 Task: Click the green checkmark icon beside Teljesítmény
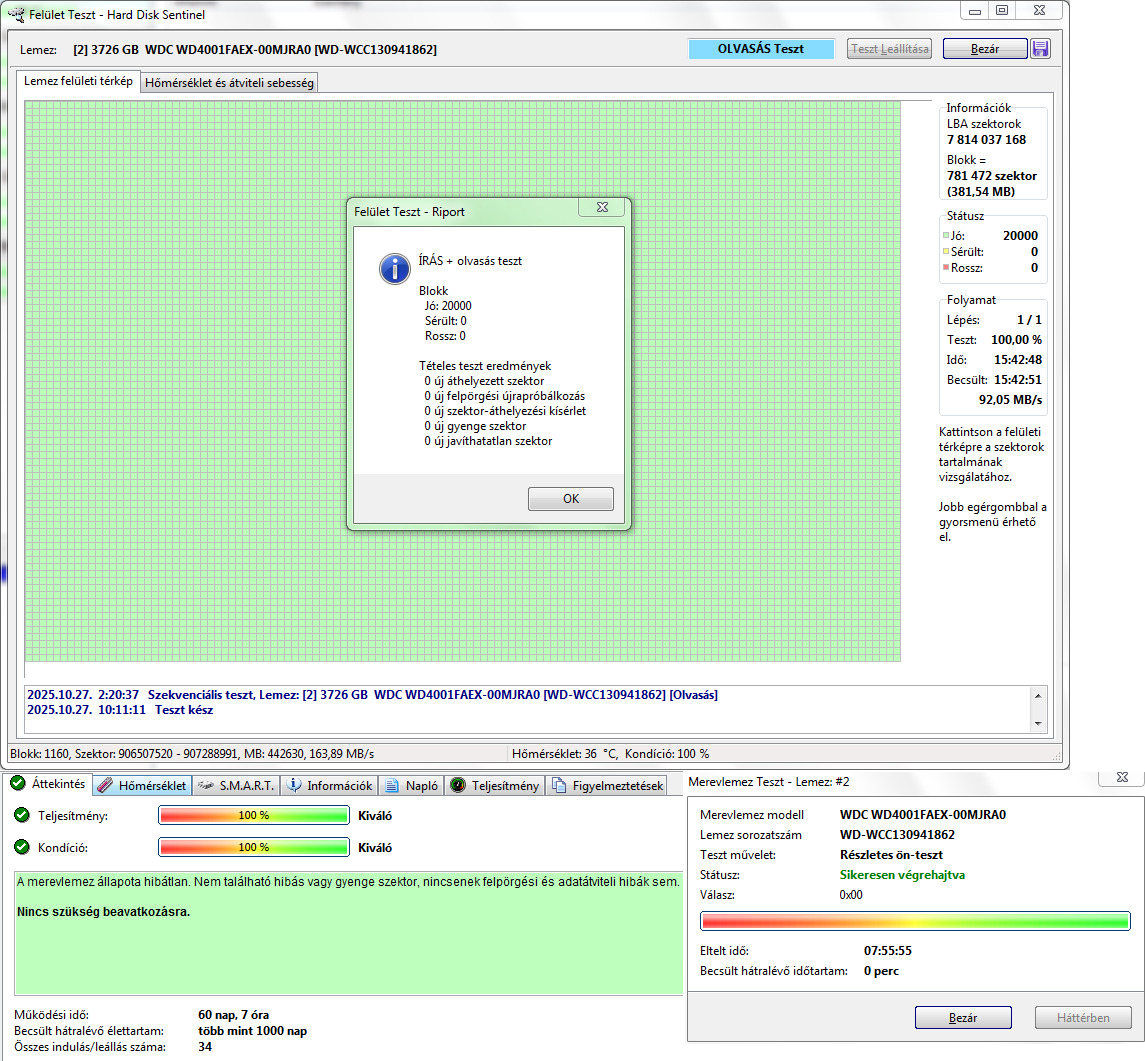[x=22, y=815]
